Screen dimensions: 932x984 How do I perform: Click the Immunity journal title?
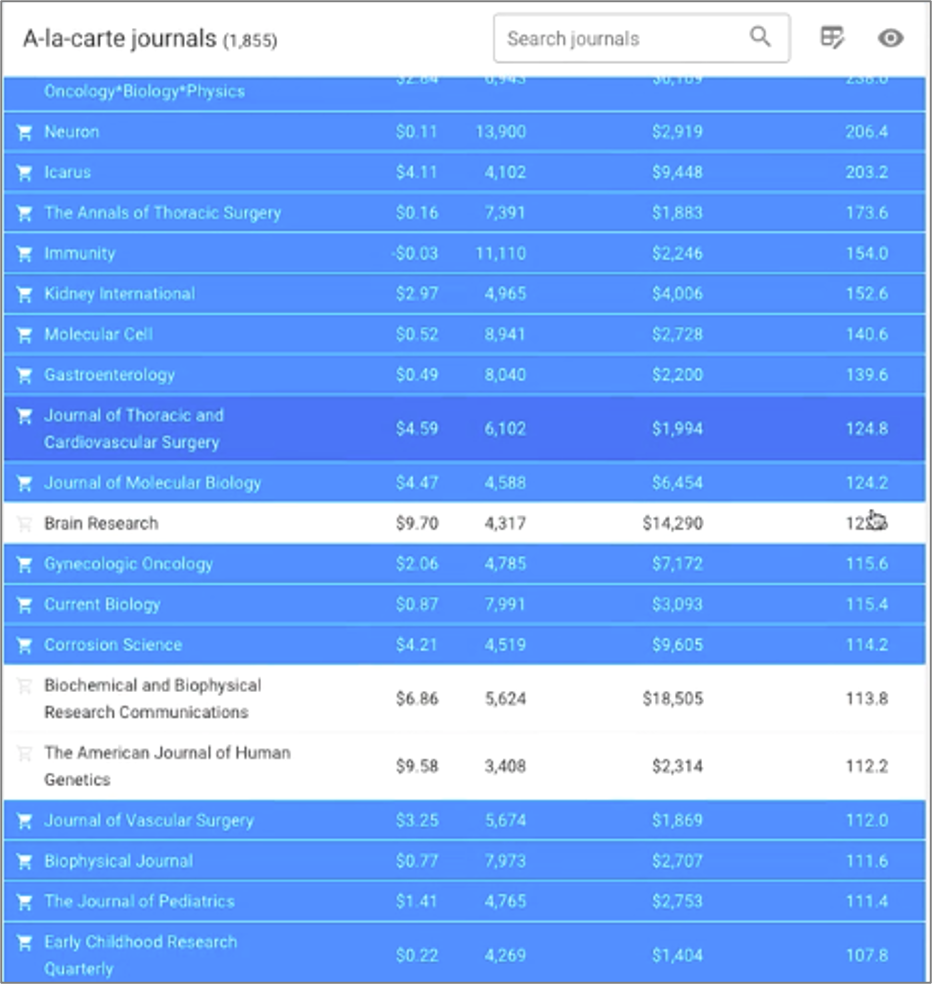tap(80, 253)
